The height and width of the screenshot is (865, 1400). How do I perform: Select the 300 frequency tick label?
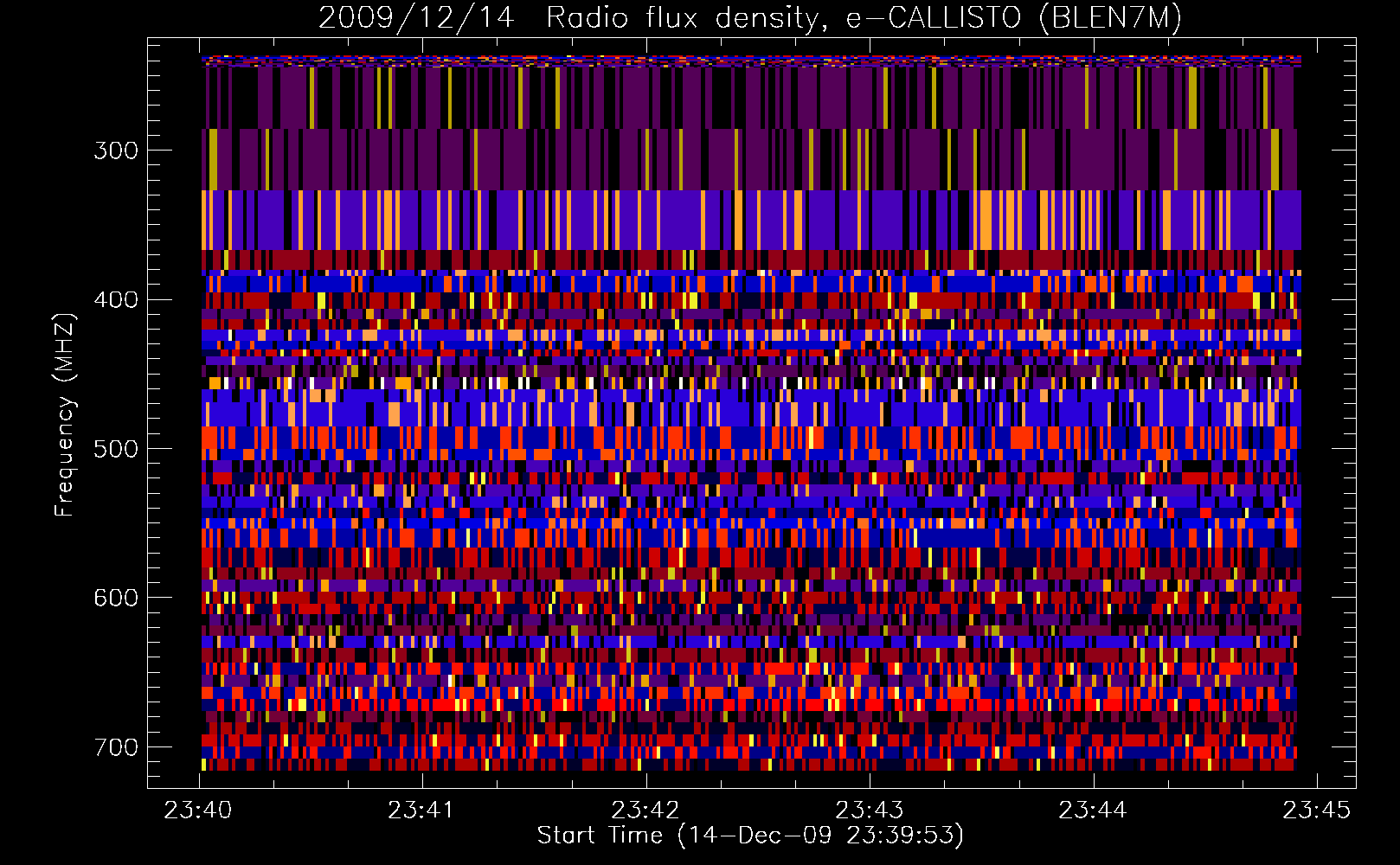click(x=116, y=151)
